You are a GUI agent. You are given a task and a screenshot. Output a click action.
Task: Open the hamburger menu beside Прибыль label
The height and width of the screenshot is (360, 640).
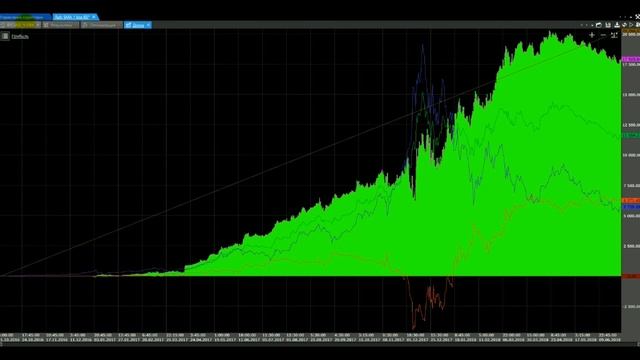[x=5, y=36]
